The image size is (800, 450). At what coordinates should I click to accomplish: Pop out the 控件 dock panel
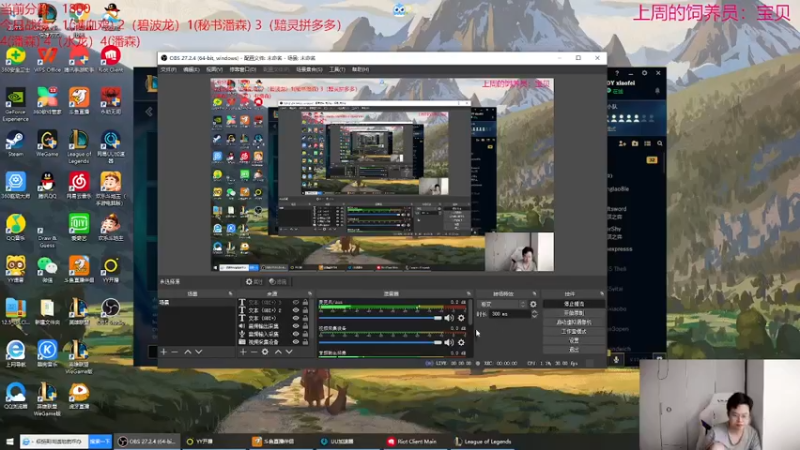coord(602,294)
